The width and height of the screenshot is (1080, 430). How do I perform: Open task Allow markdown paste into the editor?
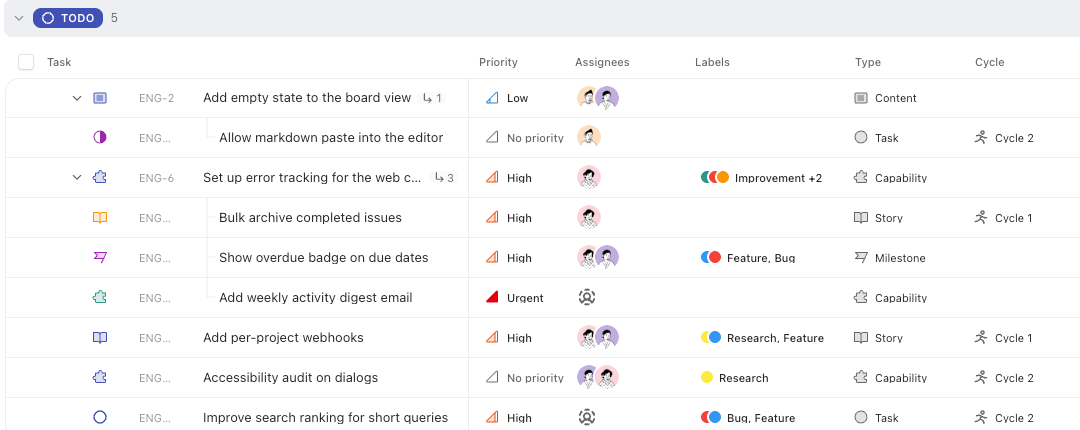click(x=331, y=138)
